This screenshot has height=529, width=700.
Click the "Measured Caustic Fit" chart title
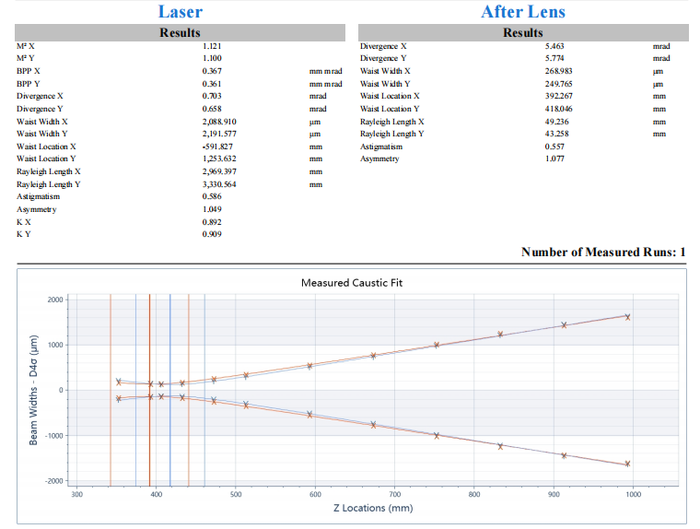(352, 283)
